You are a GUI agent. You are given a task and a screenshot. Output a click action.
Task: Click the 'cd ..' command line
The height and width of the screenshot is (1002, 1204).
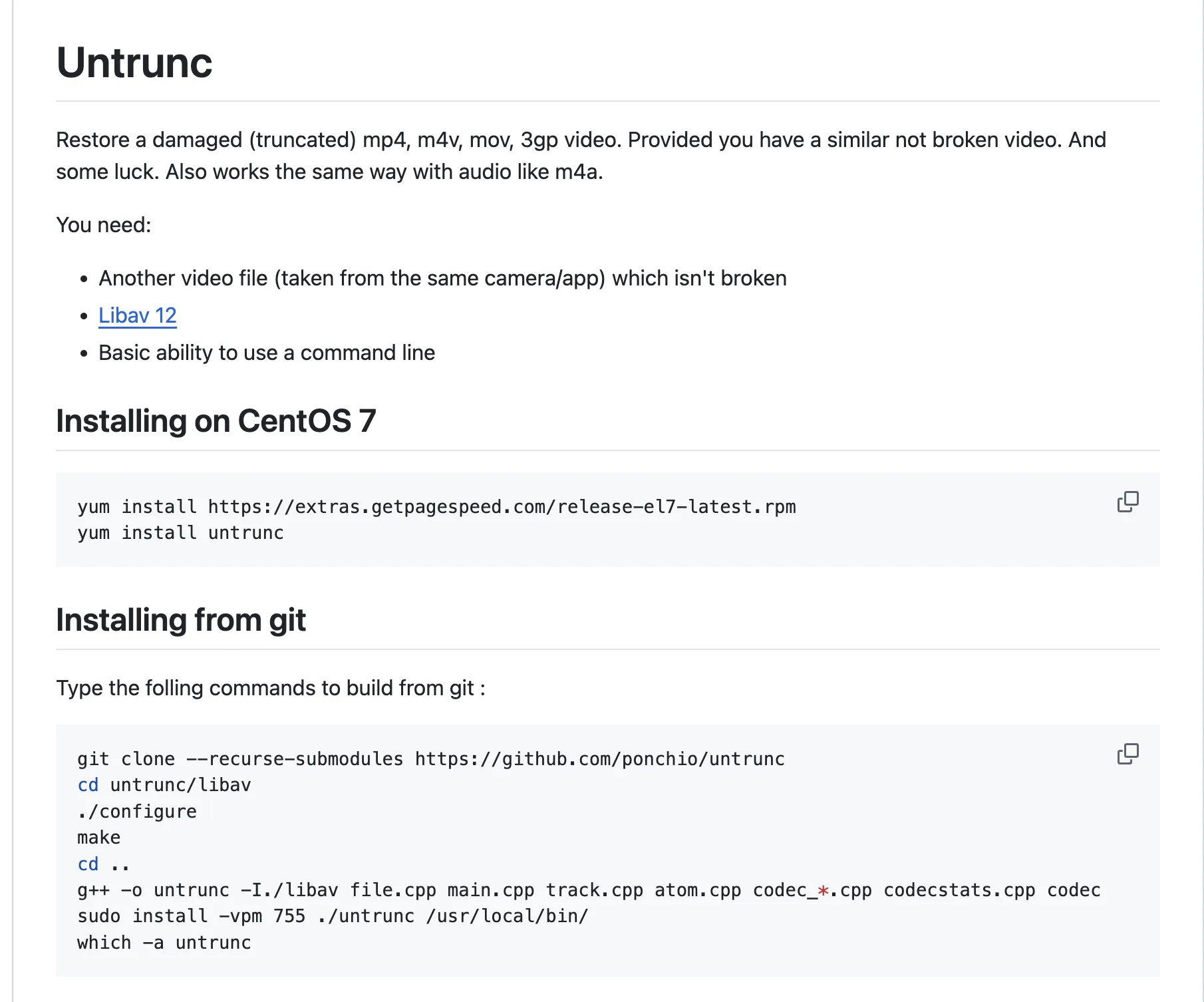click(x=104, y=864)
